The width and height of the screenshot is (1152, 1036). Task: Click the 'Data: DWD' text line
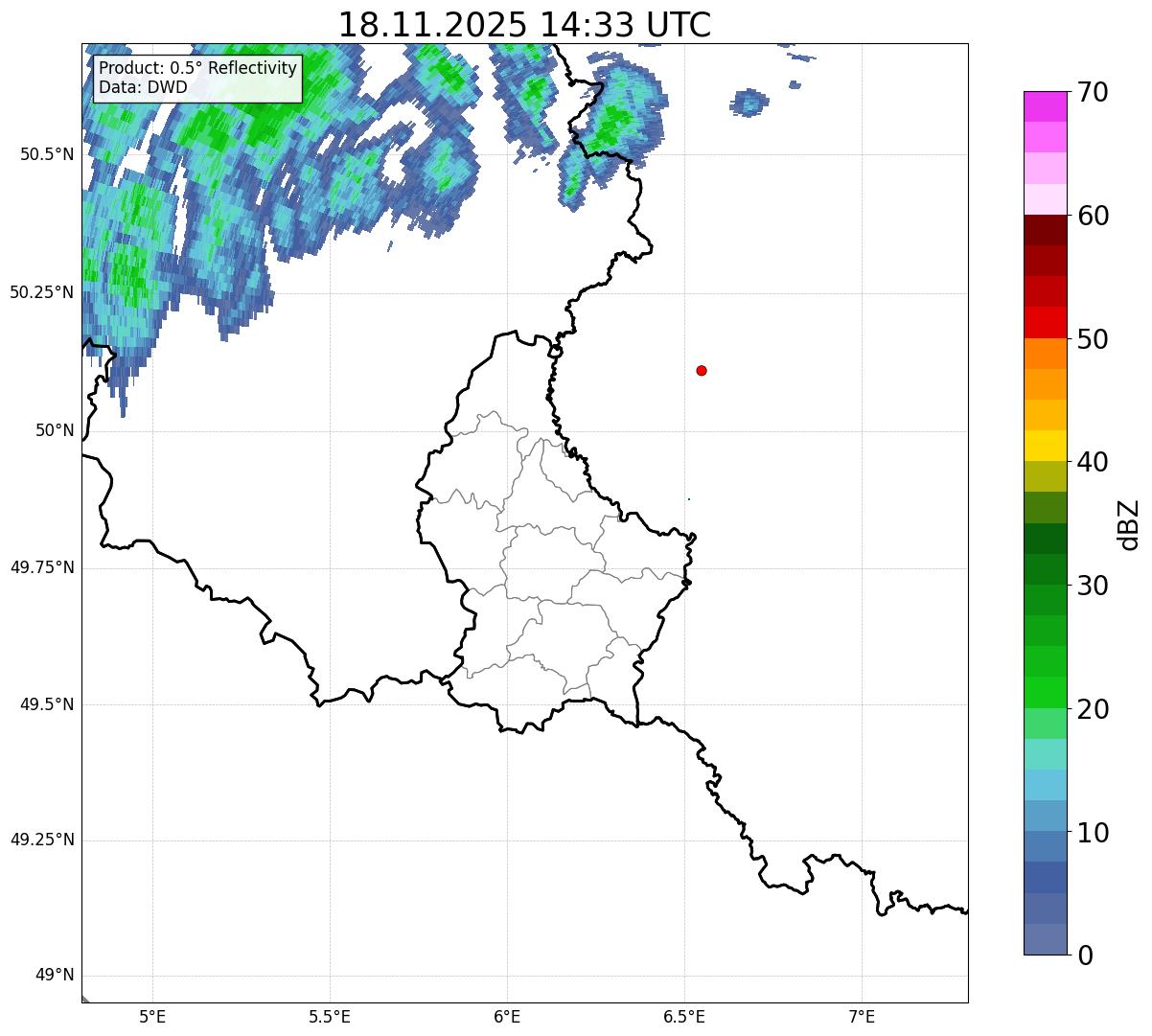coord(144,88)
